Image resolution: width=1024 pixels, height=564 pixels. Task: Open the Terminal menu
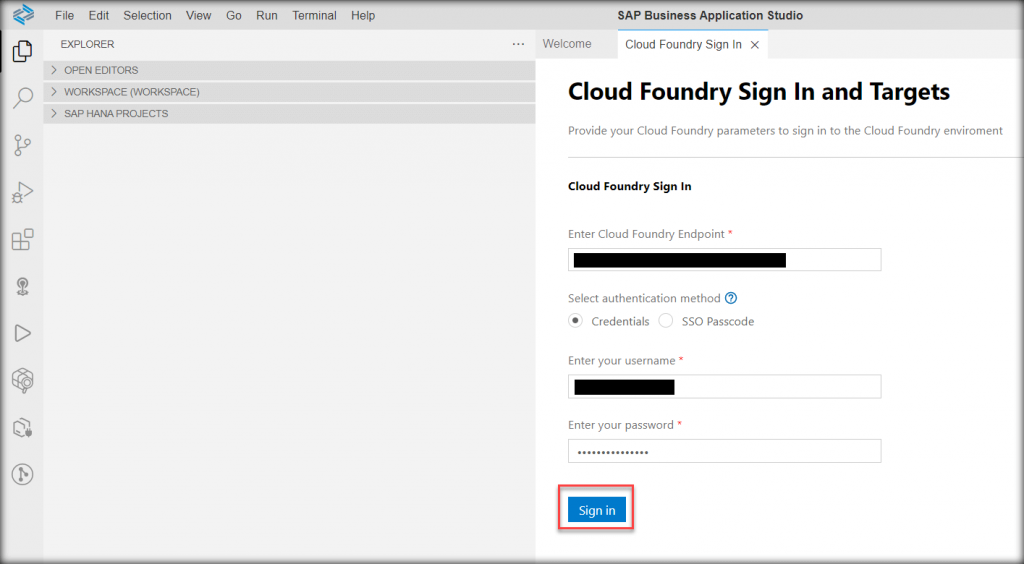point(314,16)
